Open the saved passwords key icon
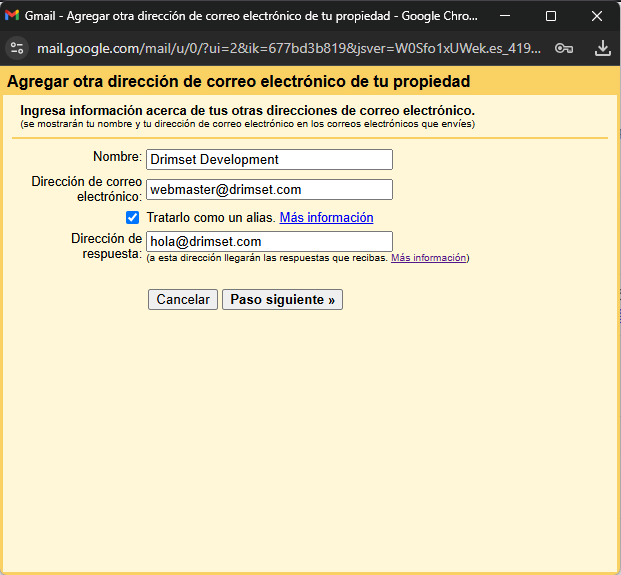This screenshot has height=575, width=621. tap(564, 48)
